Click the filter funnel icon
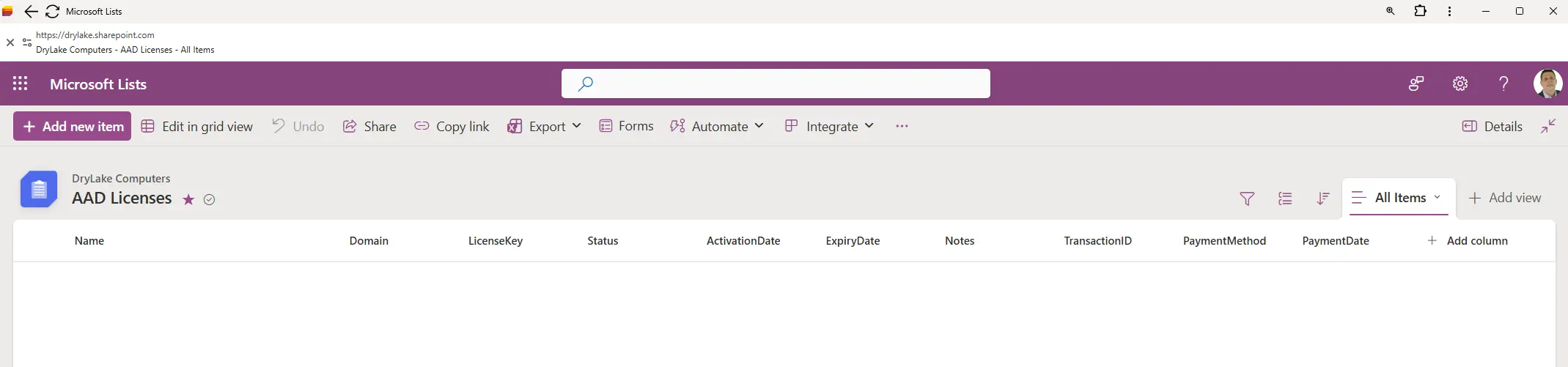The height and width of the screenshot is (367, 1568). 1246,199
